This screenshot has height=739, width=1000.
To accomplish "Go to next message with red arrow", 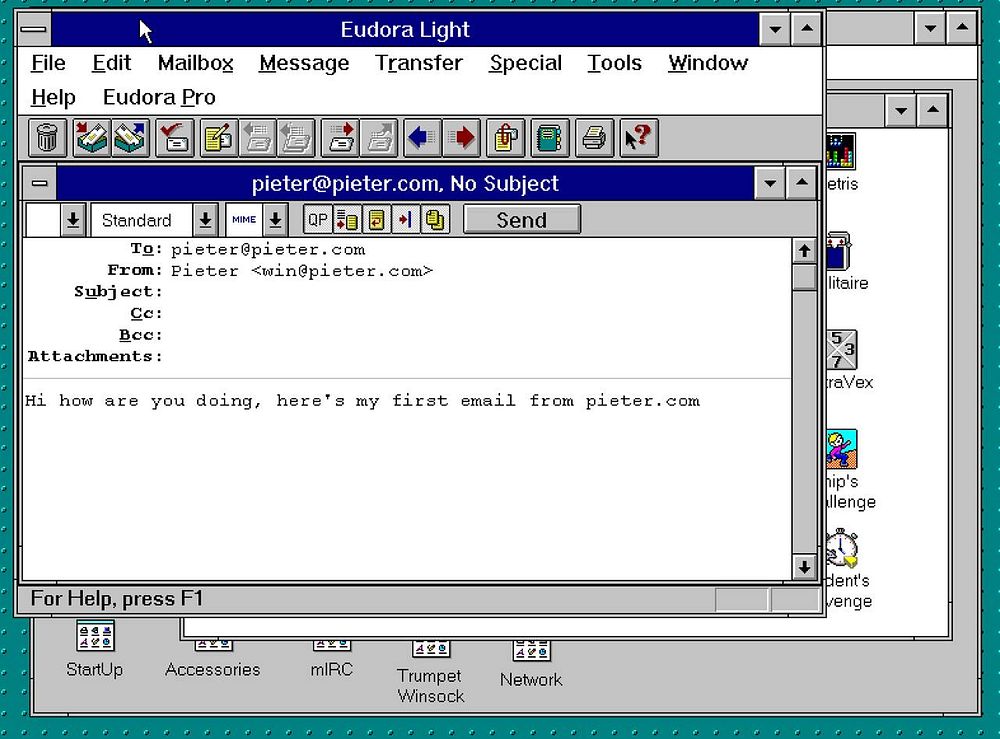I will point(462,137).
